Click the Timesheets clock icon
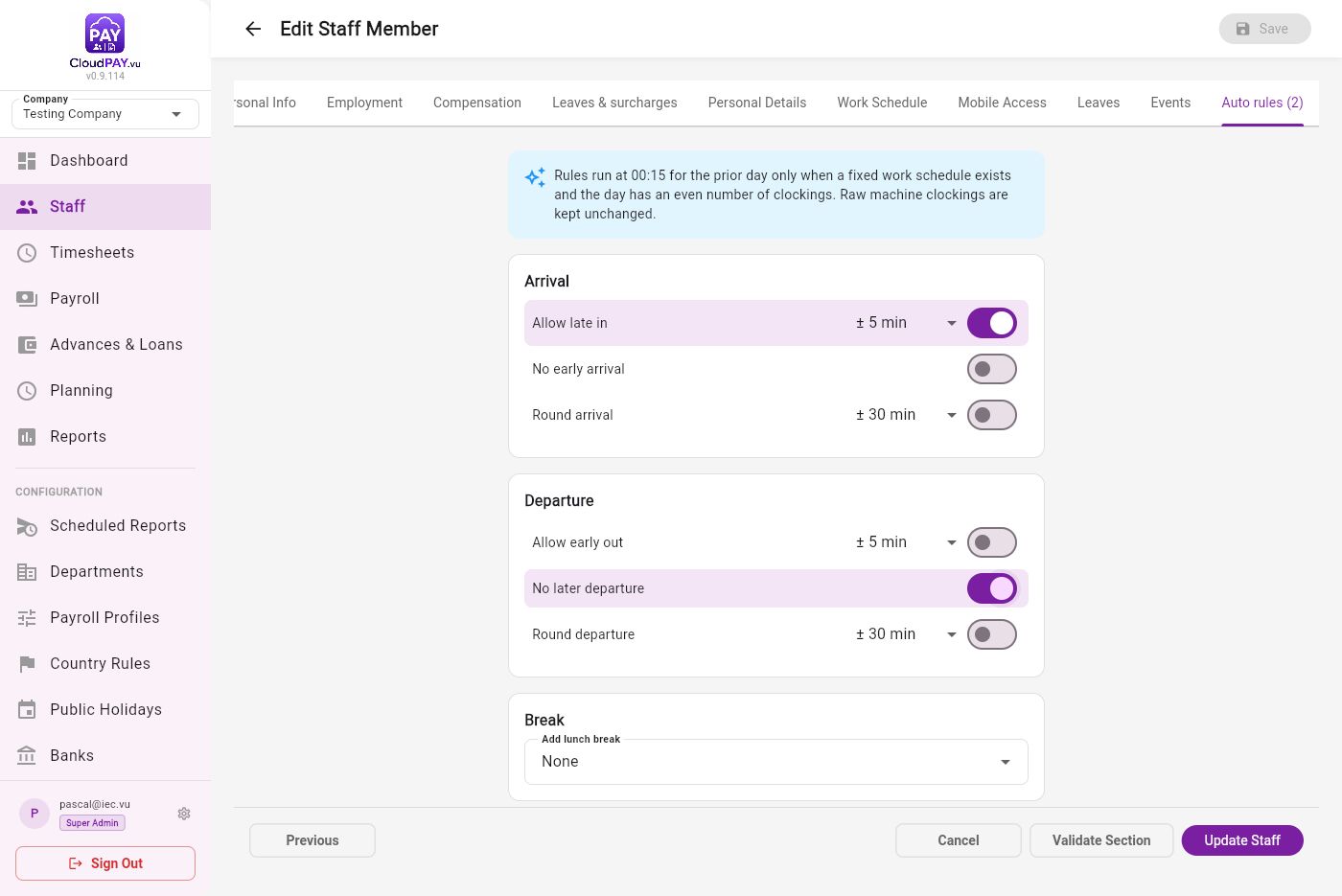Screen dimensions: 1342x896 pos(27,253)
